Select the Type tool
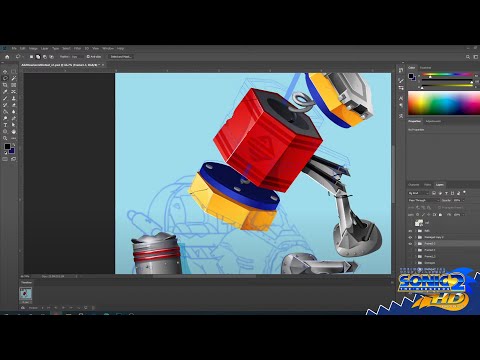 pyautogui.click(x=5, y=125)
